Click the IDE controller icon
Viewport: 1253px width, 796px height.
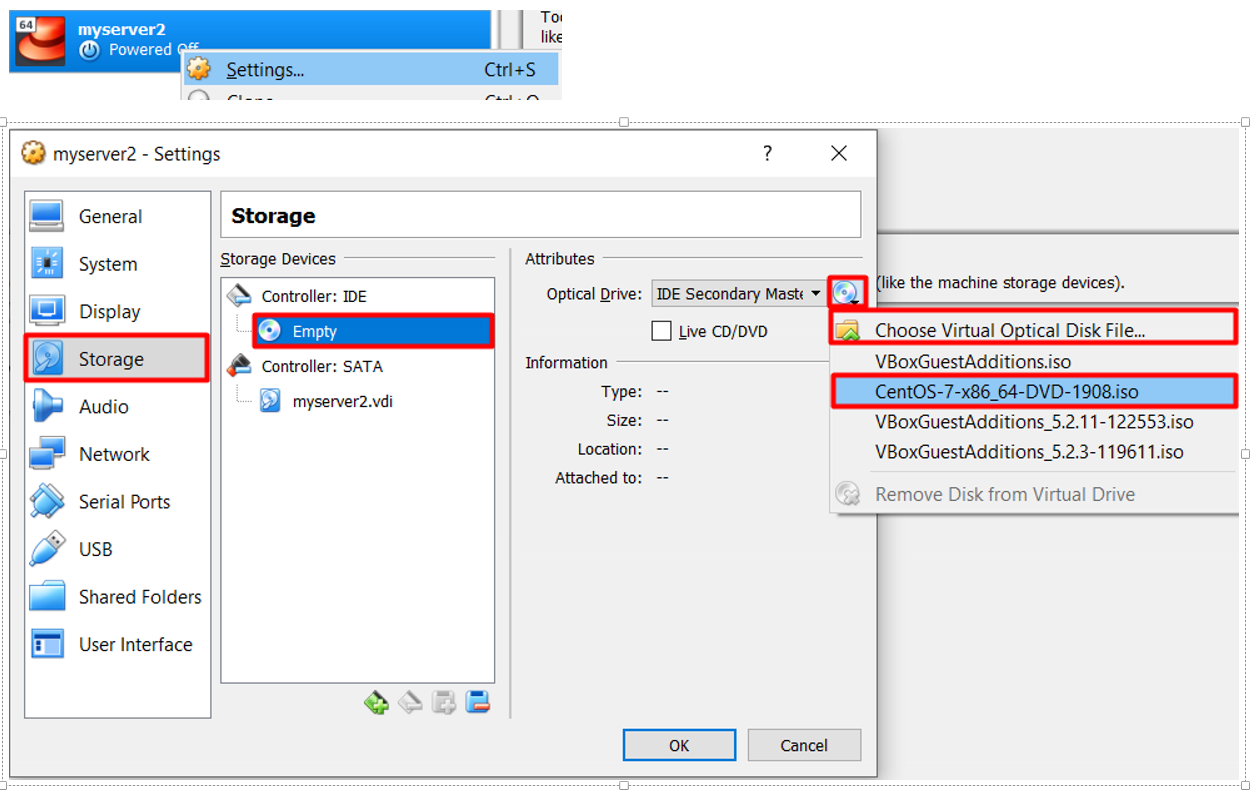pyautogui.click(x=239, y=296)
